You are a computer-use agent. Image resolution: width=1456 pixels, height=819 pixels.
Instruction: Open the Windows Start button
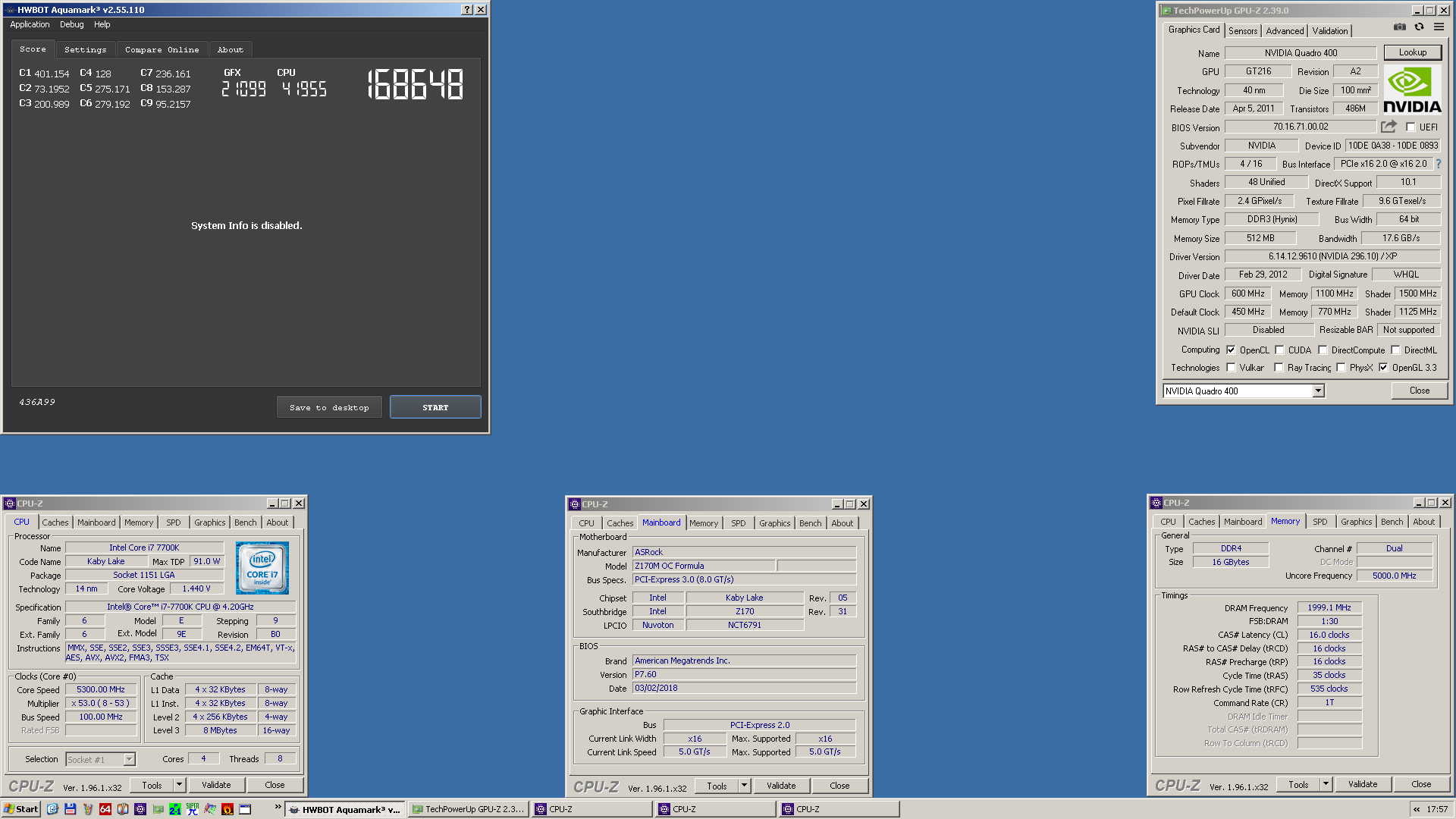(x=20, y=809)
